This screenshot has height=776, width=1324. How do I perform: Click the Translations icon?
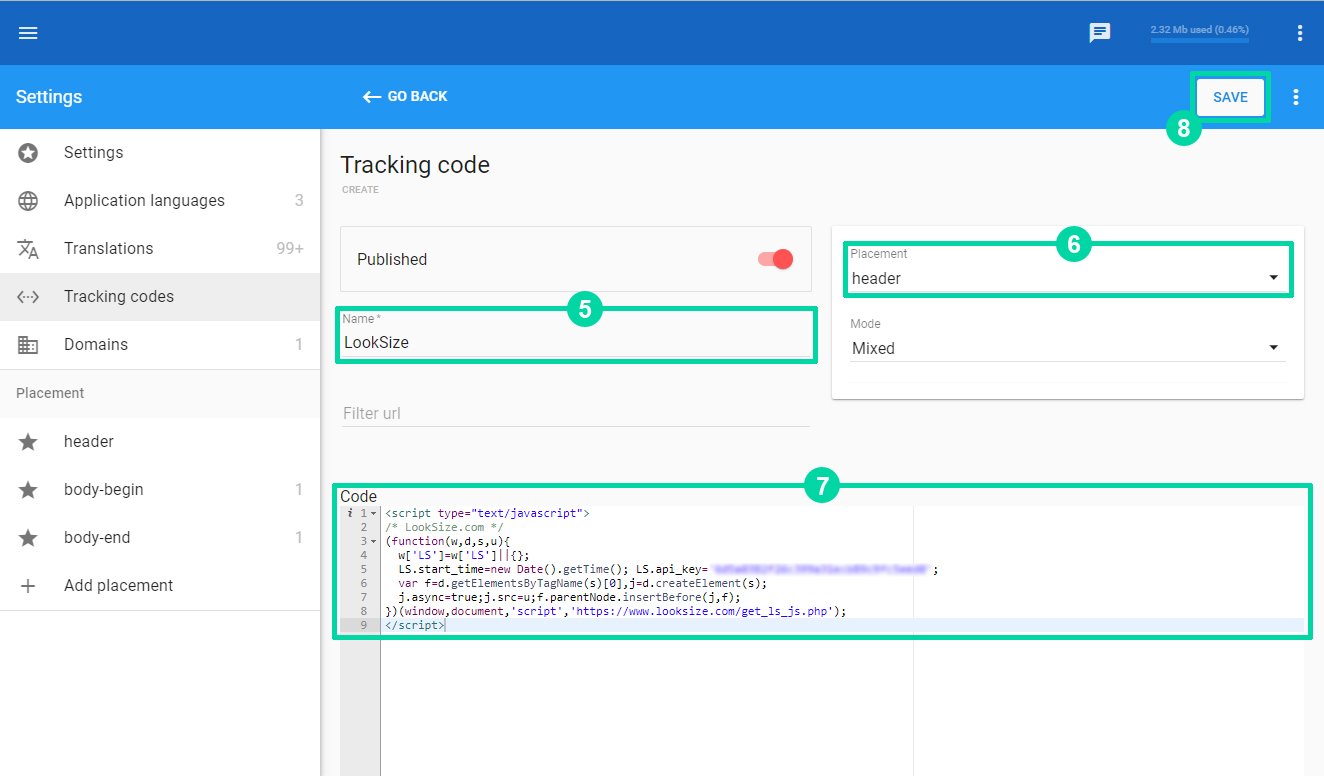click(28, 249)
